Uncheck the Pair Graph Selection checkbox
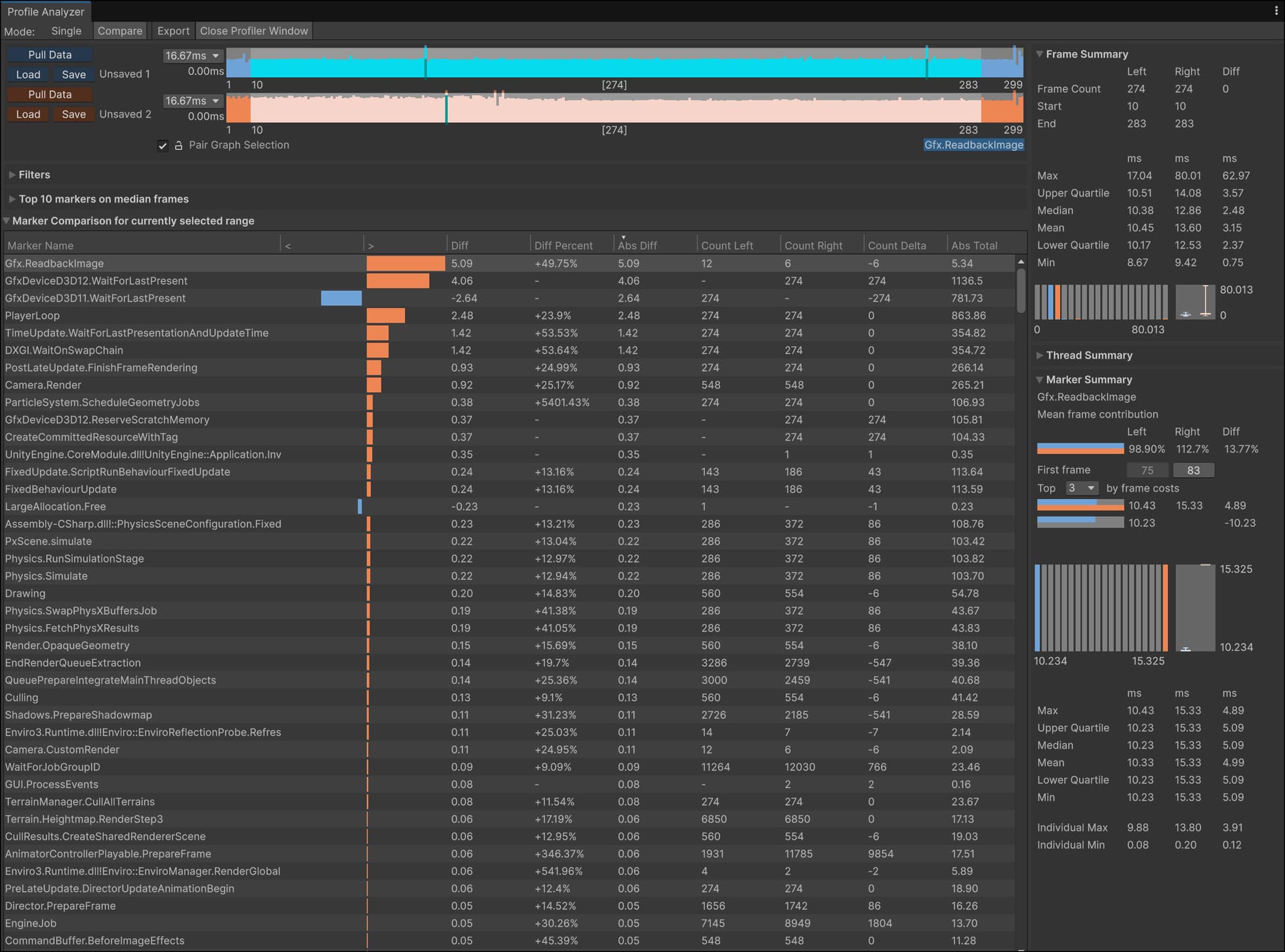The image size is (1285, 952). point(163,146)
